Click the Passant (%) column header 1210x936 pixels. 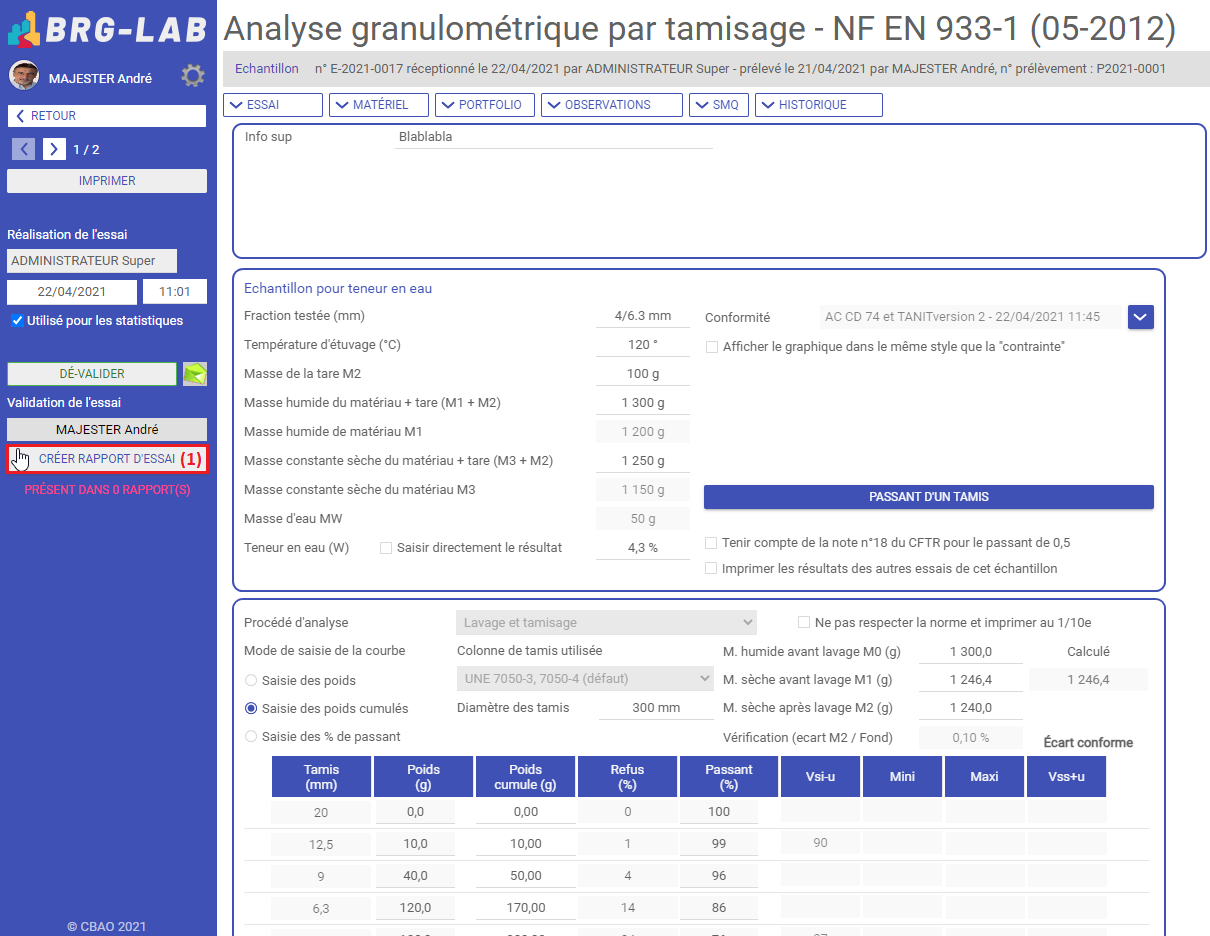728,777
